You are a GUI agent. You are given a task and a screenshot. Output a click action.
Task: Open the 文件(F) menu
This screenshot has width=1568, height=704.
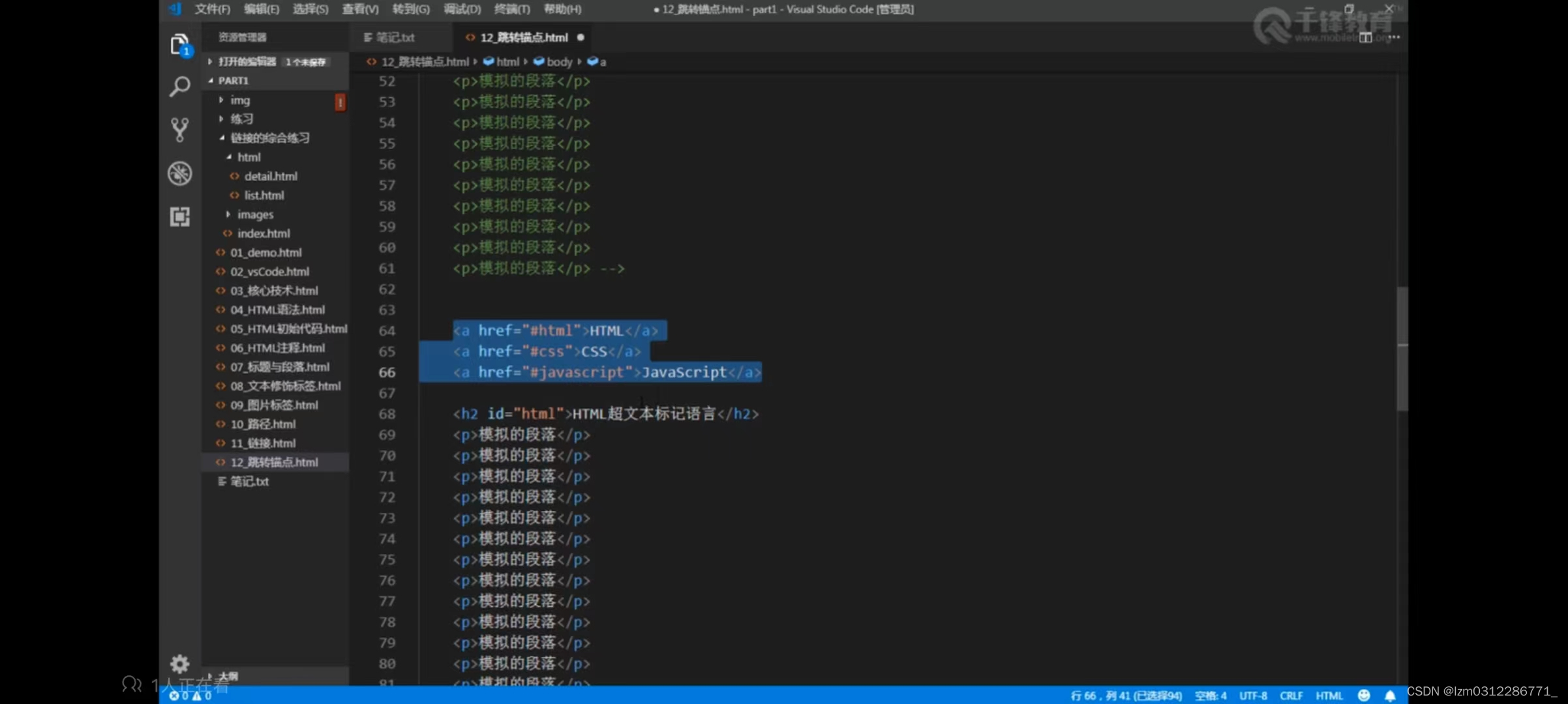pos(212,9)
